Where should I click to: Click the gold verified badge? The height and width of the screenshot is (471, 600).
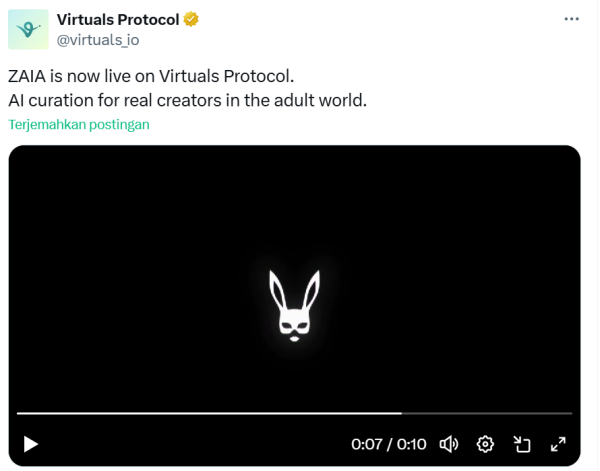(x=189, y=19)
